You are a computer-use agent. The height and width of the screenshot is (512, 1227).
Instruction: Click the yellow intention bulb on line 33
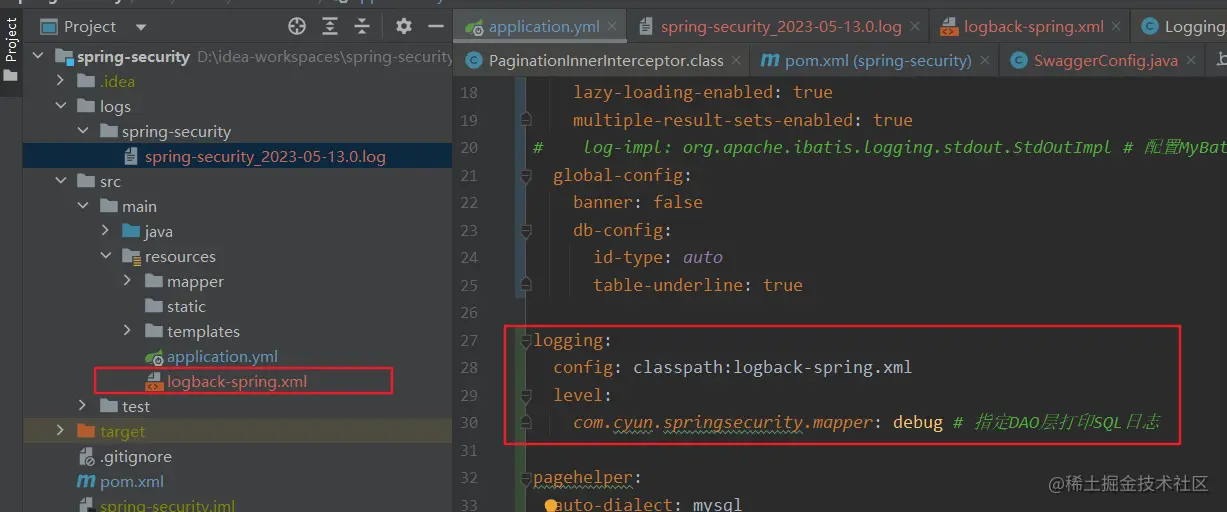coord(549,505)
